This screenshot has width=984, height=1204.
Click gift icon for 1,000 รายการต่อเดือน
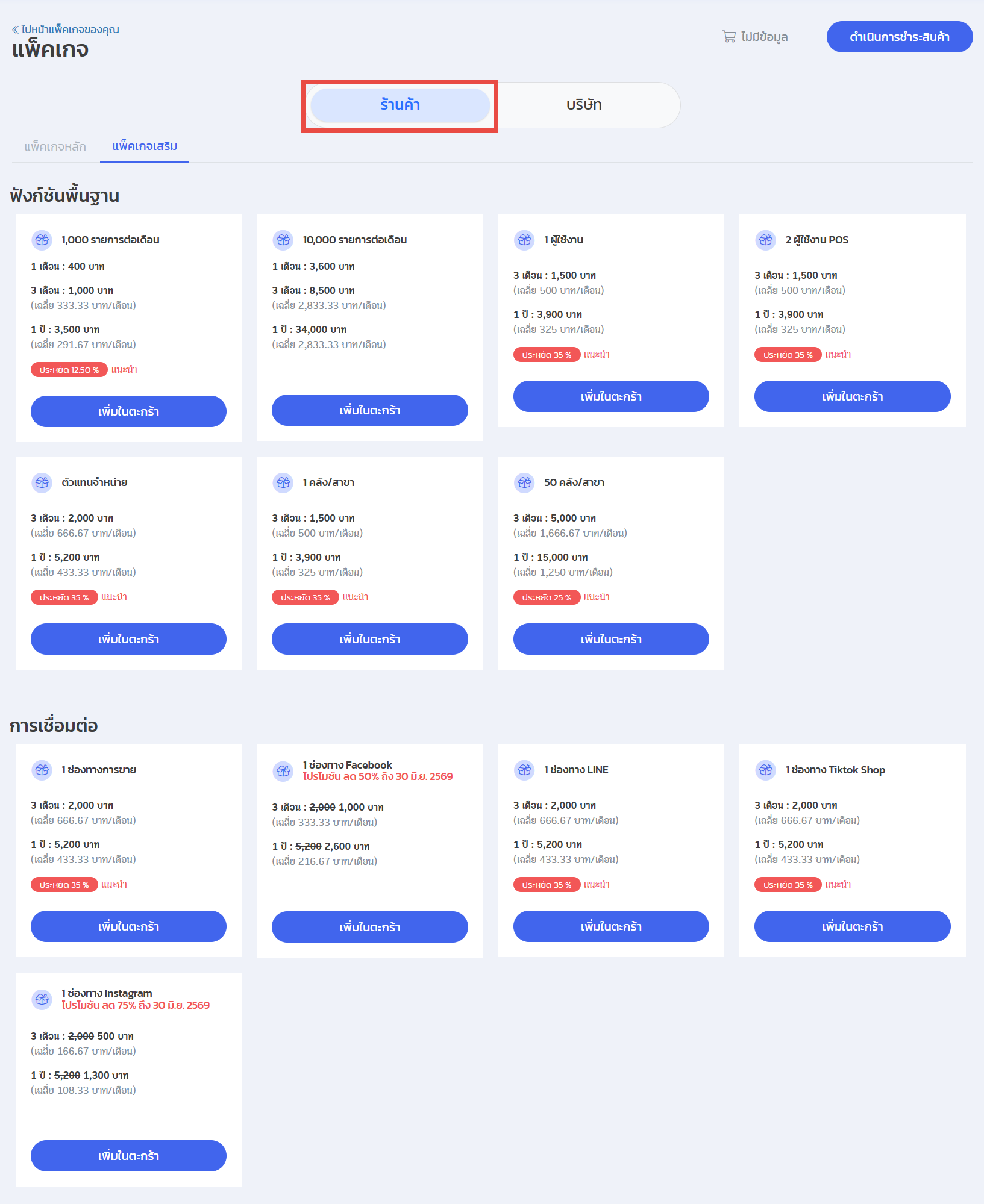[x=42, y=240]
